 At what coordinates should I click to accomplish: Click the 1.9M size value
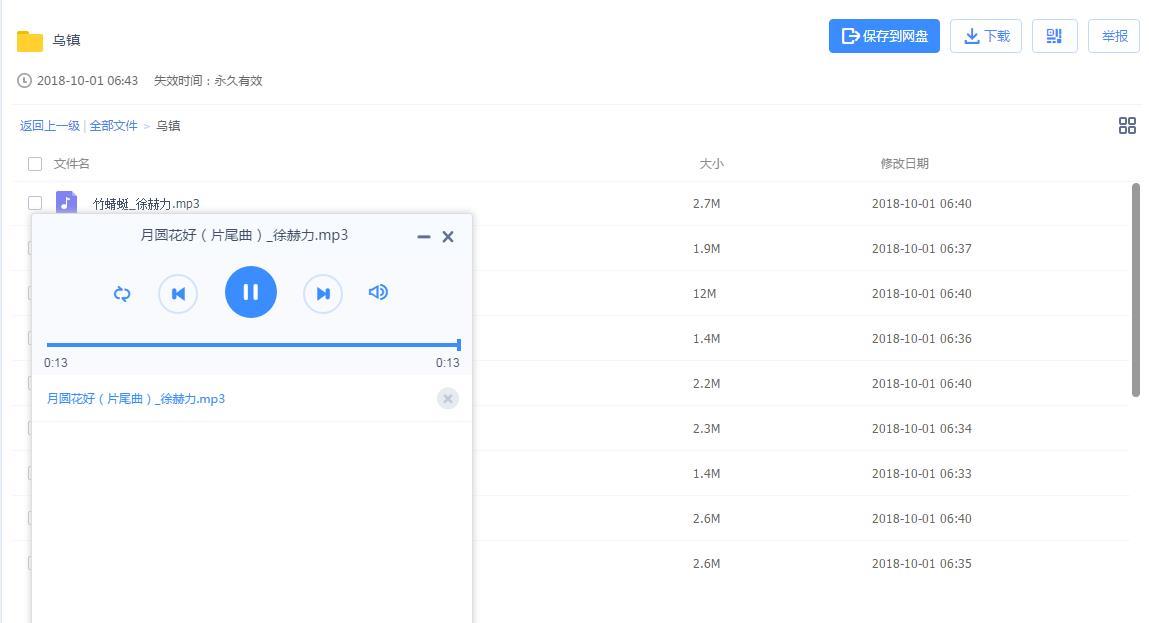[706, 248]
